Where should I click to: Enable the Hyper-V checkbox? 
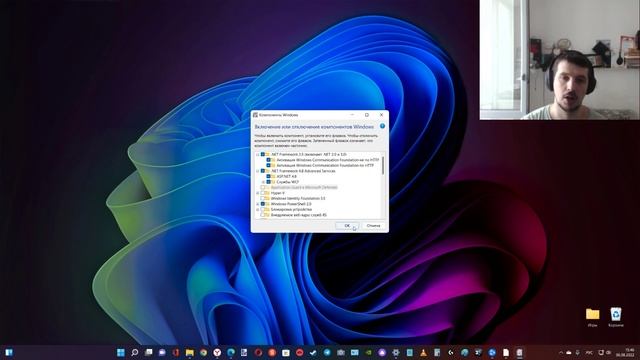coord(262,193)
